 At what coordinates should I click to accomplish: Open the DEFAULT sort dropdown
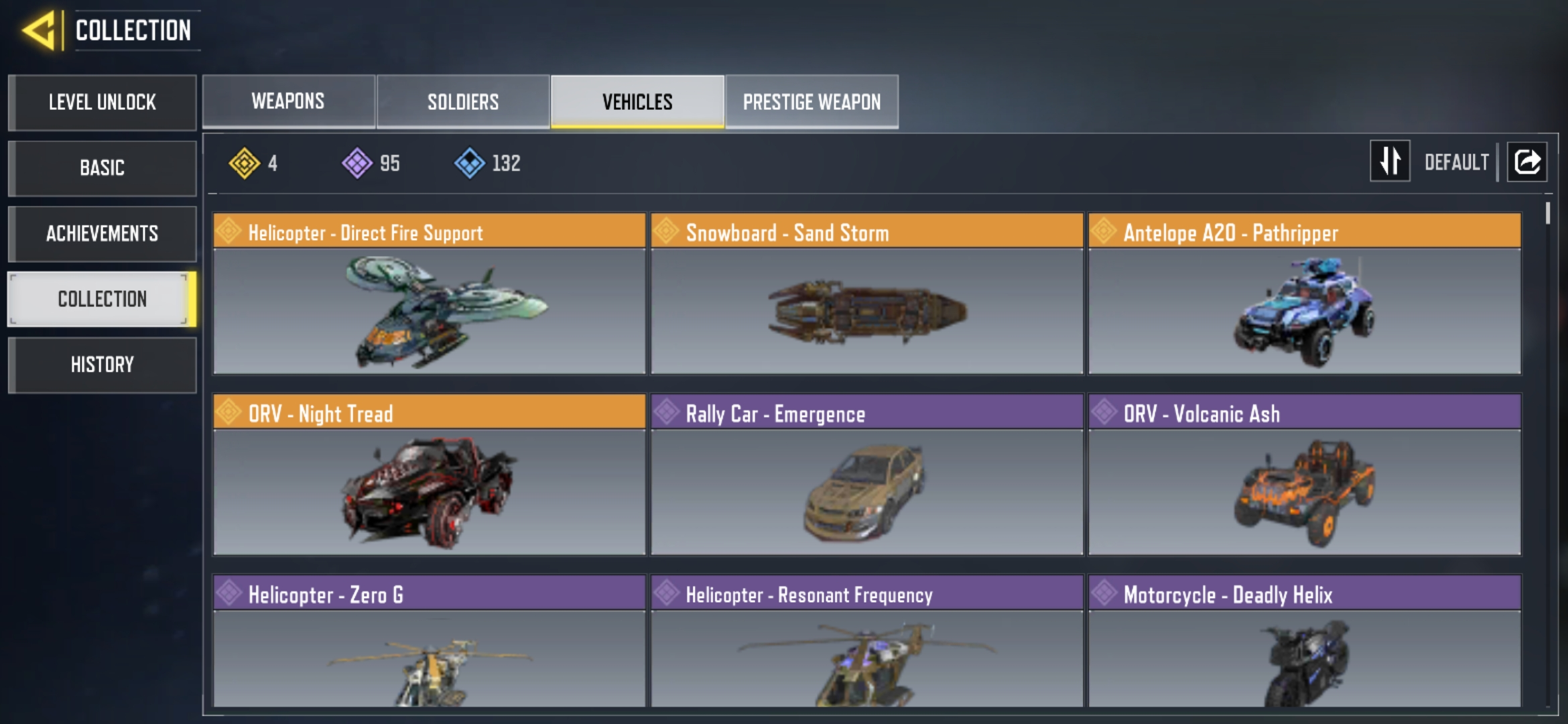(1456, 162)
